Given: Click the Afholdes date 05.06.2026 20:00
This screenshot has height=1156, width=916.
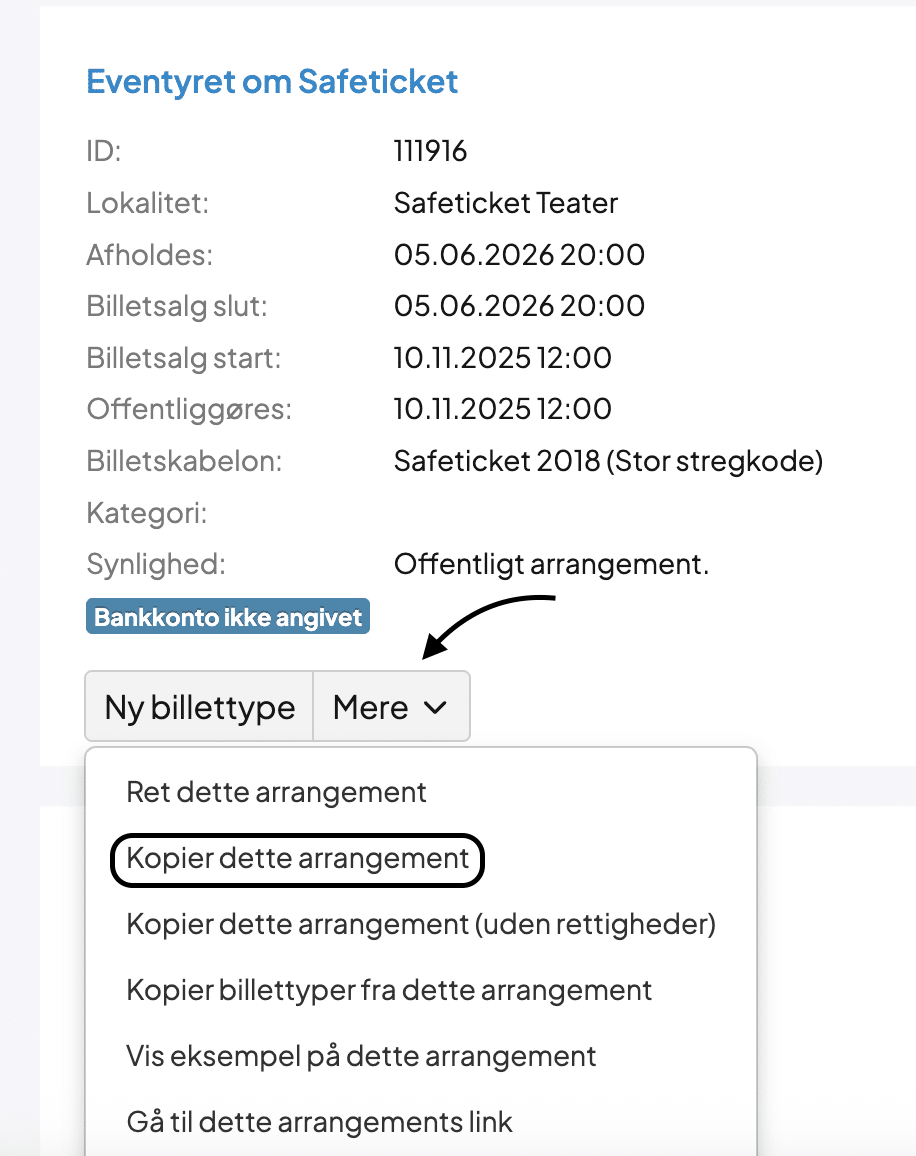Looking at the screenshot, I should point(519,255).
